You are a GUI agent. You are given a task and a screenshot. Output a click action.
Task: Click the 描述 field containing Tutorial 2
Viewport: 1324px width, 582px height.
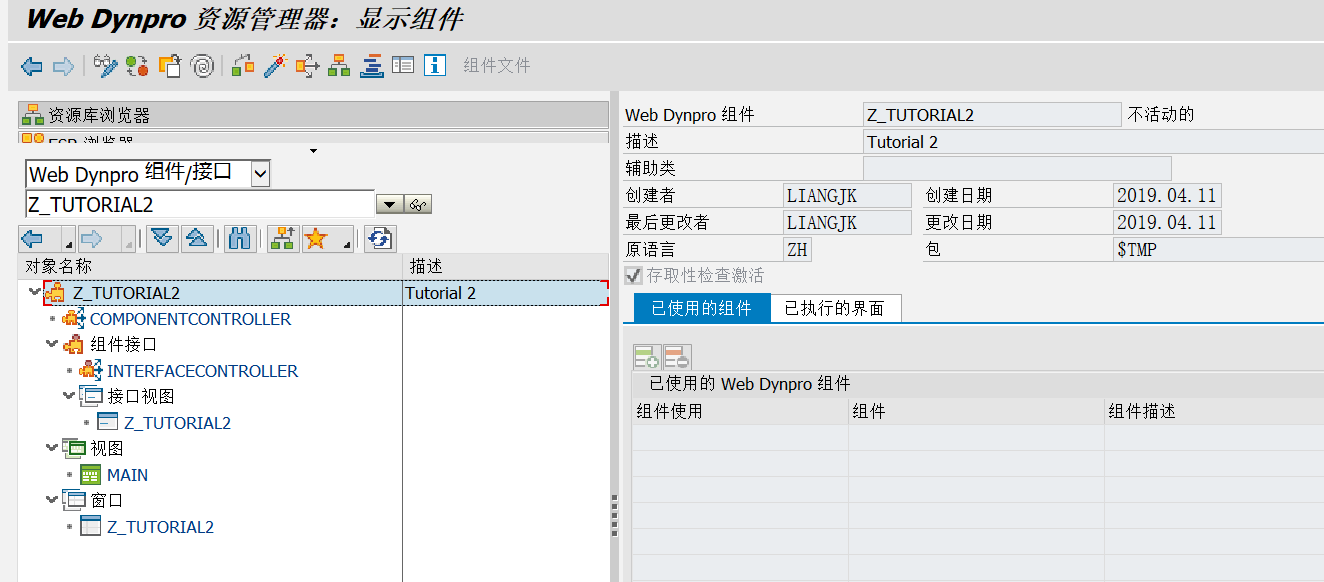[x=1093, y=142]
